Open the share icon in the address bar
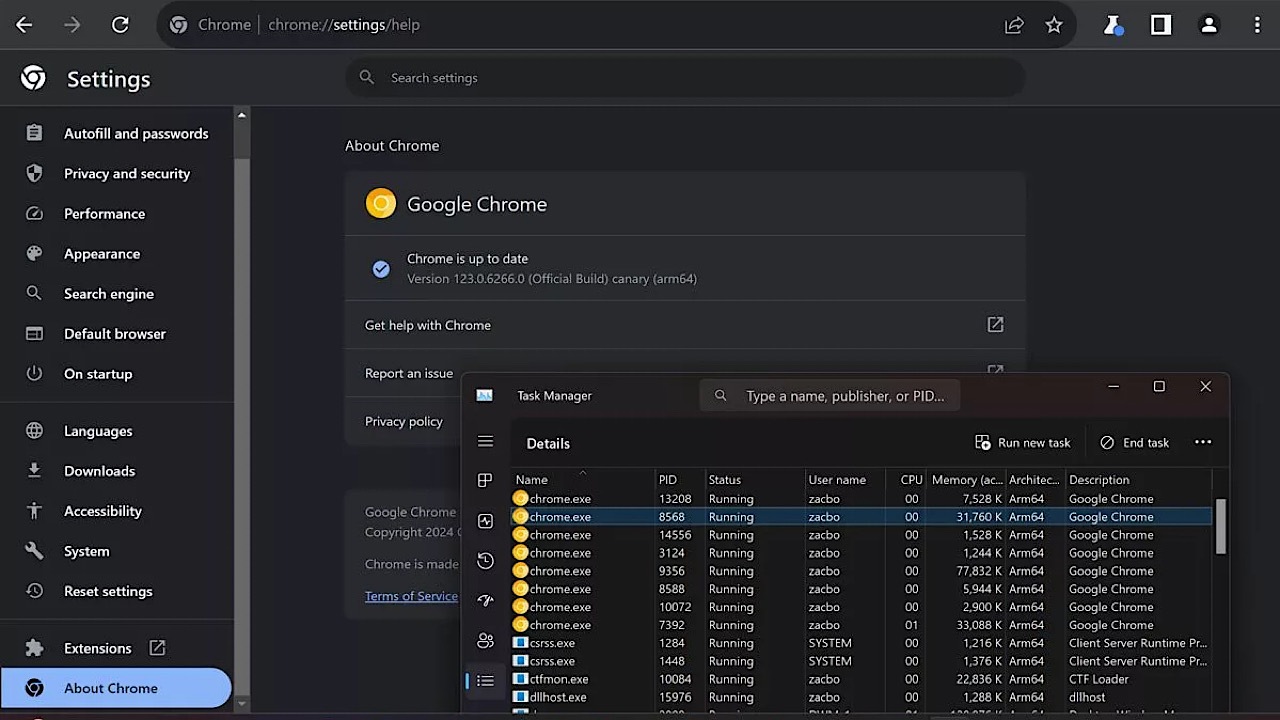 click(1014, 25)
